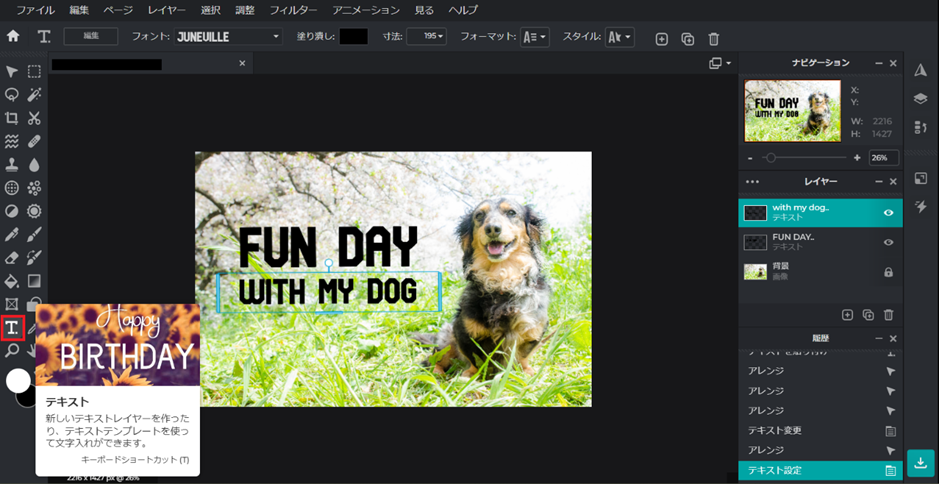Image resolution: width=939 pixels, height=484 pixels.
Task: Zoom in with navigation plus button
Action: [x=857, y=158]
